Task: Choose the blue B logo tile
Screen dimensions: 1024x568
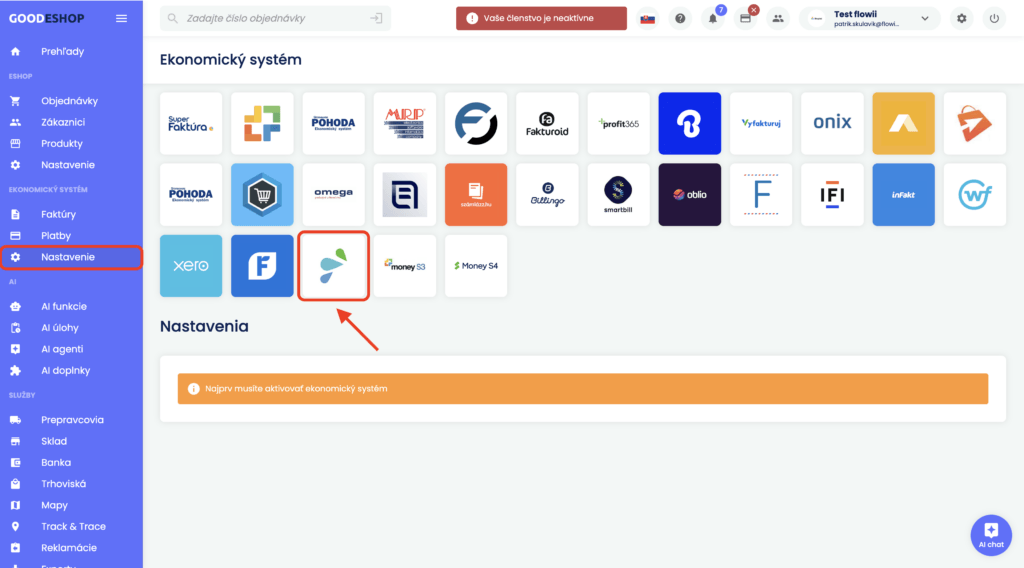Action: 690,123
